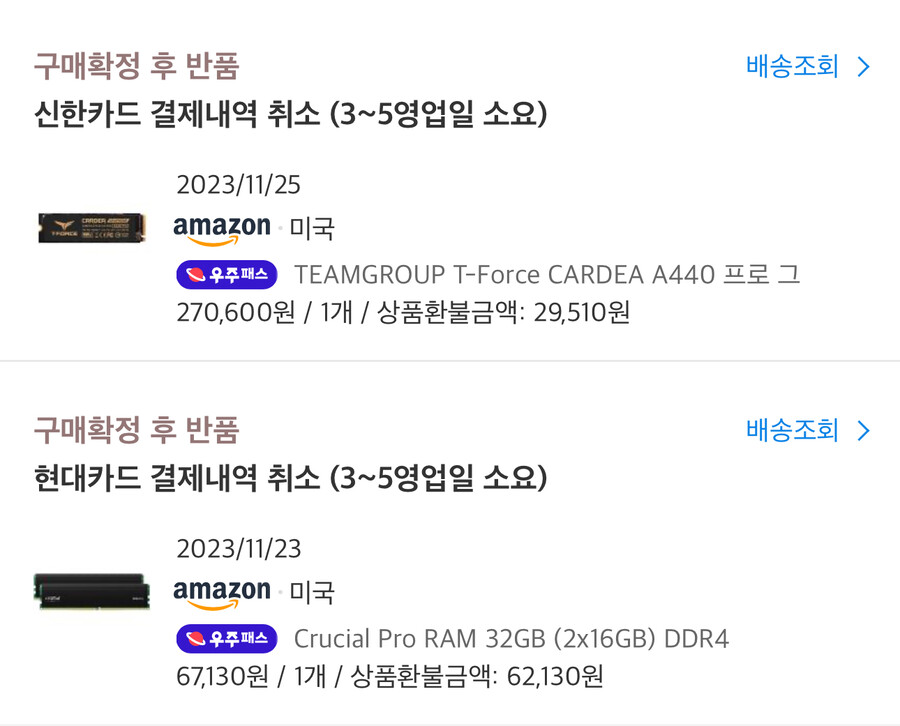Image resolution: width=900 pixels, height=726 pixels.
Task: Tap the 우주패스 badge beside TEAMGROUP T-Force
Action: pyautogui.click(x=227, y=274)
